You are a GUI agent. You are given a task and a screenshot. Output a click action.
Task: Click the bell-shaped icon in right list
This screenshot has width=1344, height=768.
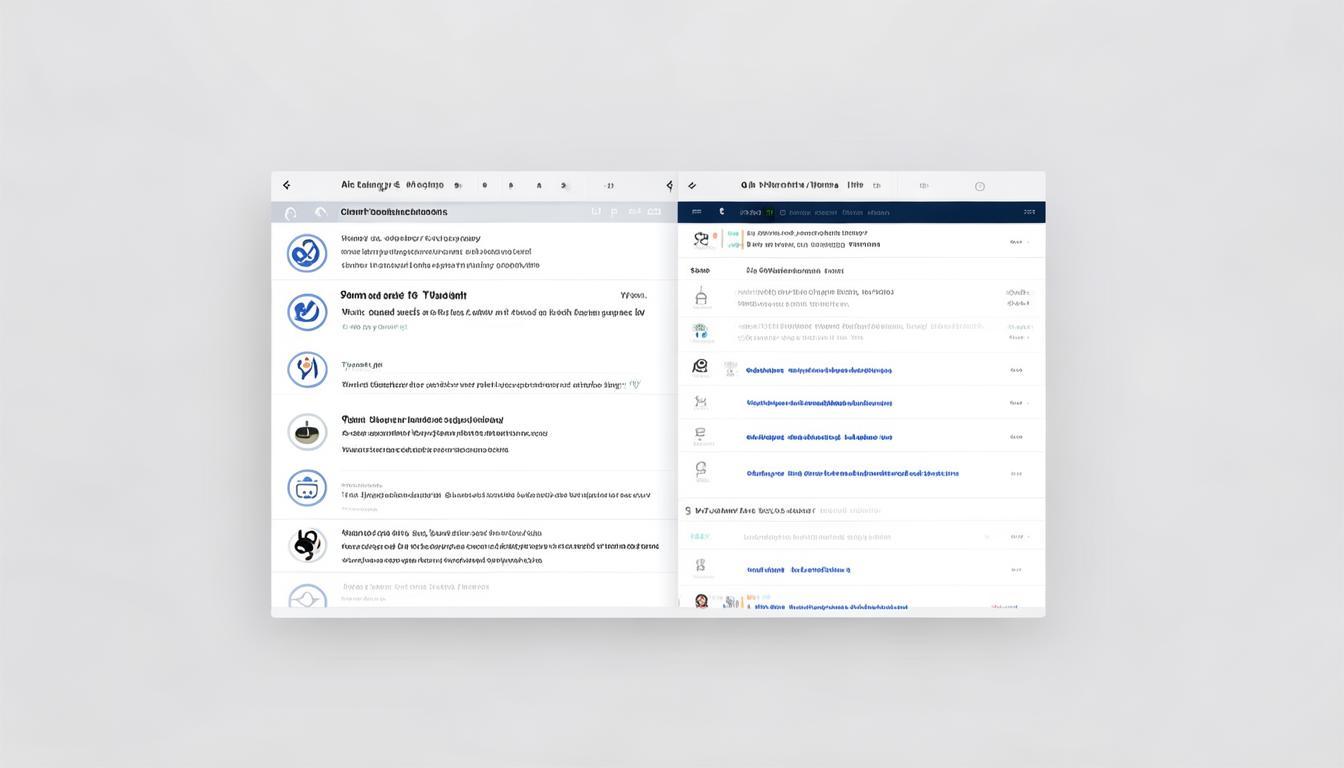coord(701,296)
